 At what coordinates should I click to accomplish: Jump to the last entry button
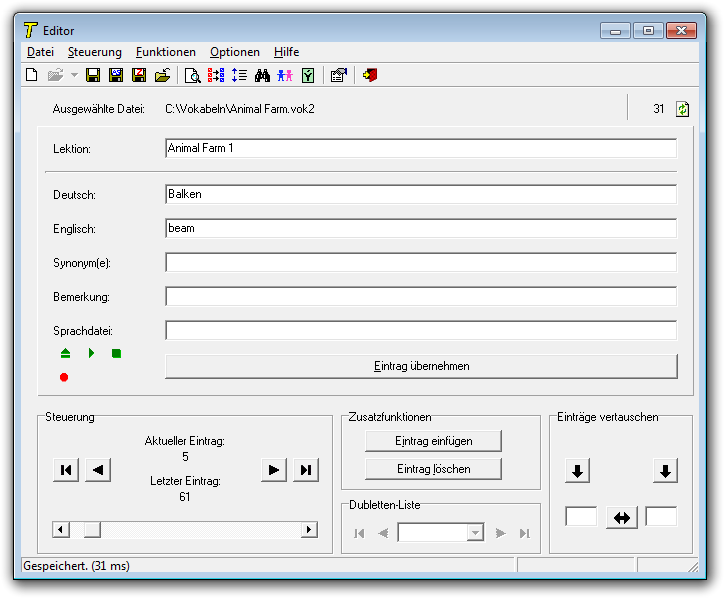(x=306, y=470)
